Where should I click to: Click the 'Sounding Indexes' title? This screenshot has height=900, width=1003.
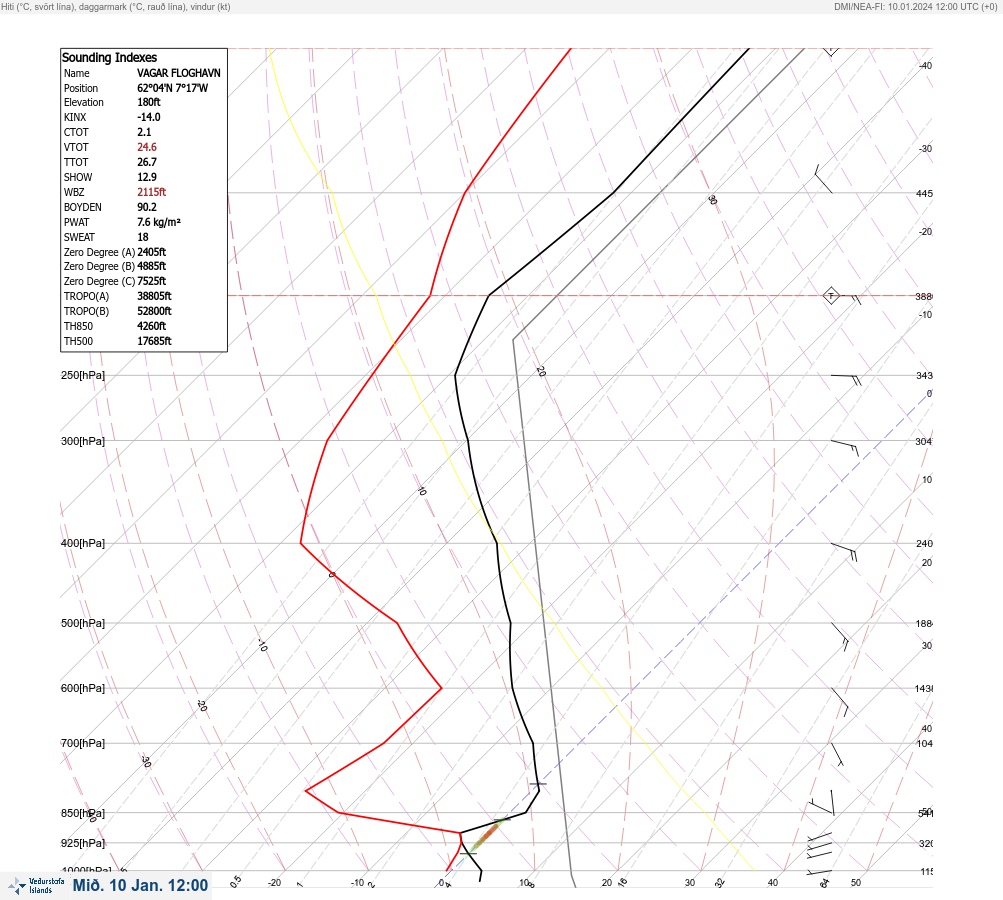coord(109,57)
